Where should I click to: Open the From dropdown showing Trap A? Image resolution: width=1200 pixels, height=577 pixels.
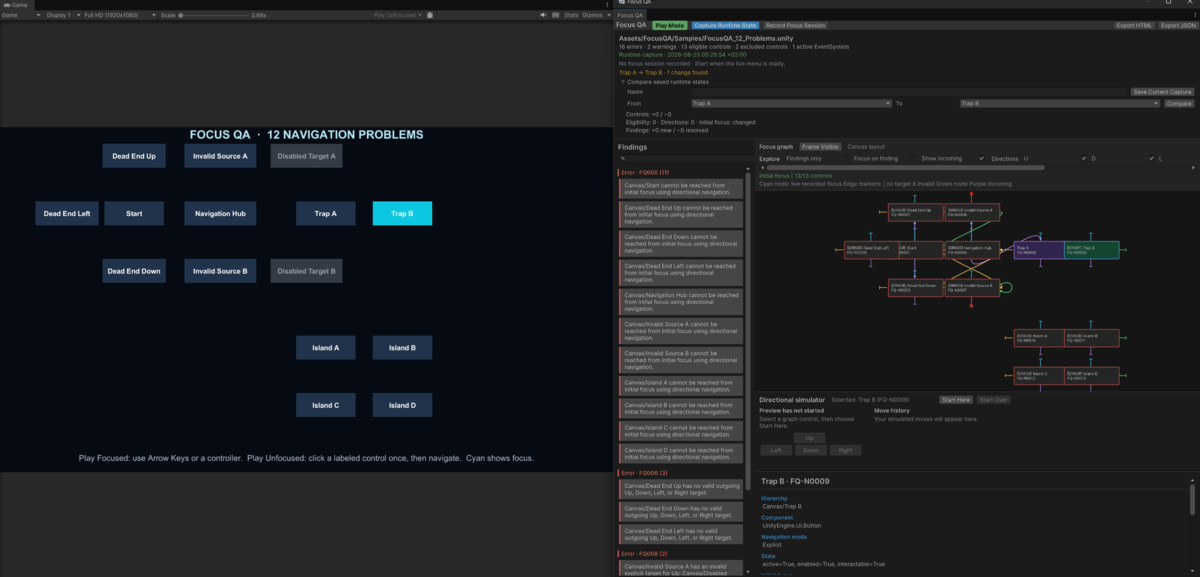pos(790,103)
